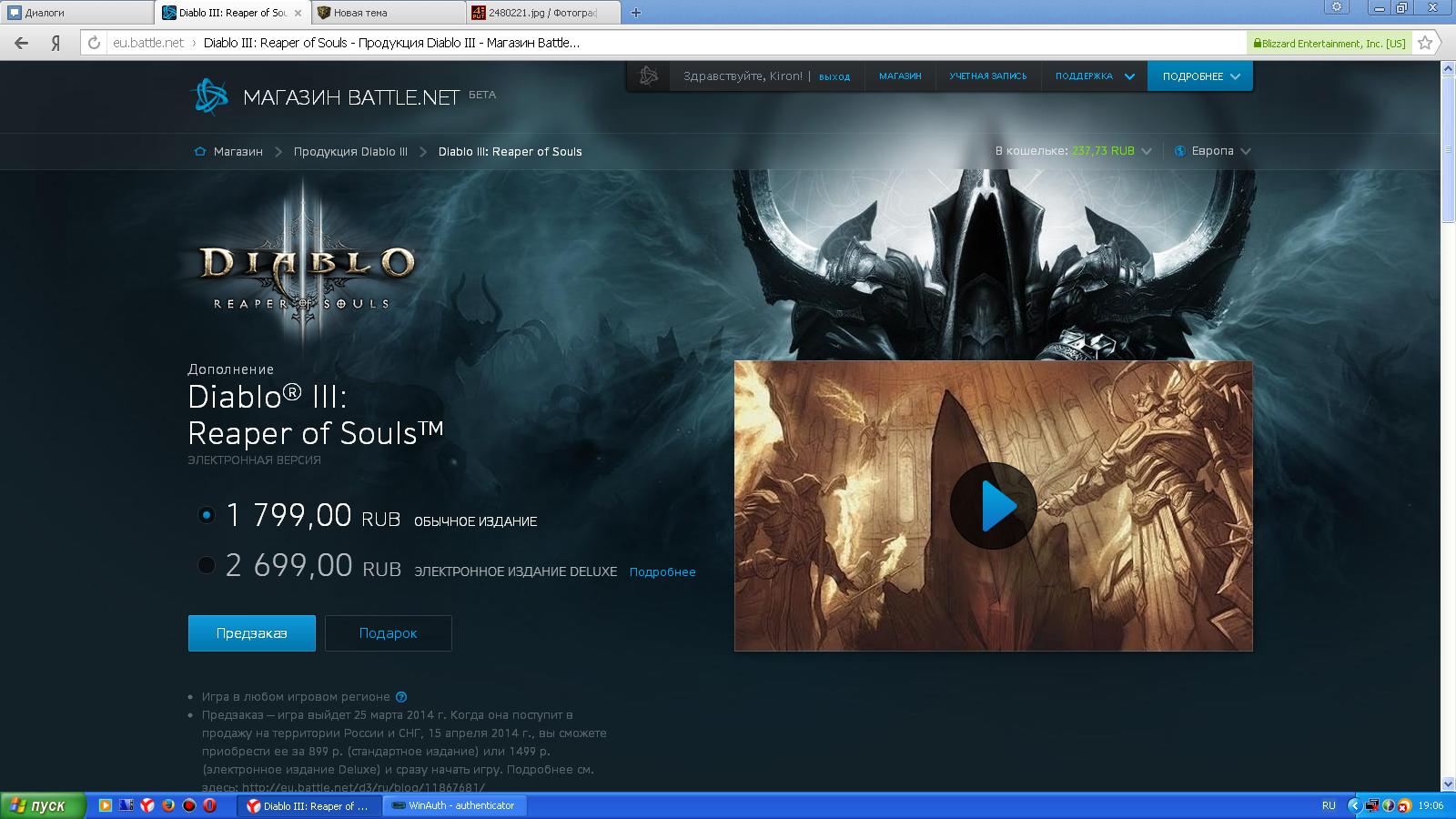
Task: Click the home icon in the breadcrumb
Action: point(200,152)
